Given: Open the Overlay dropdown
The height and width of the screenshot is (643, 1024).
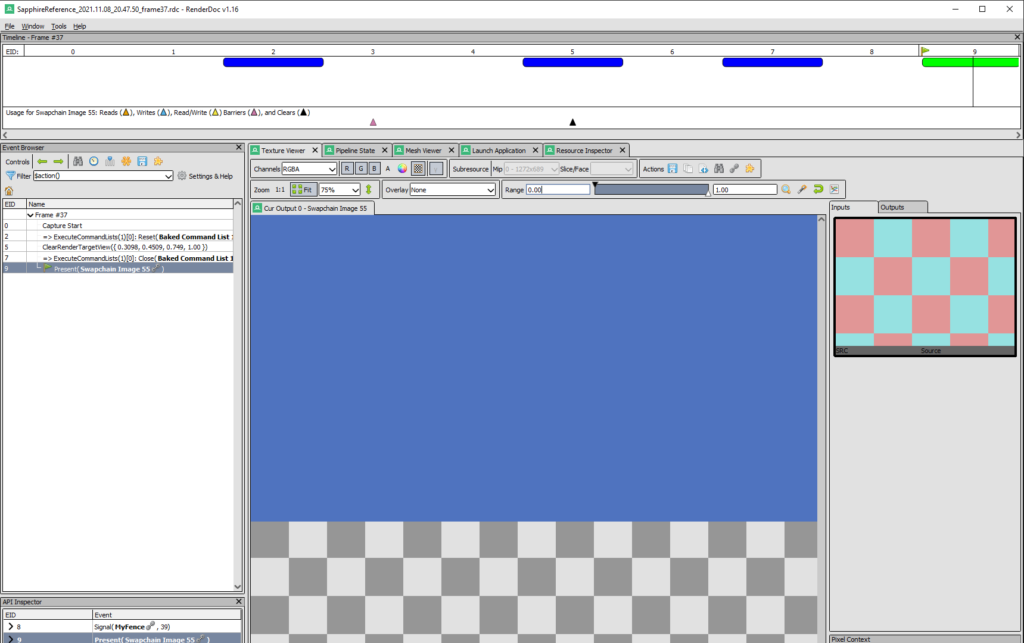Looking at the screenshot, I should [x=452, y=189].
